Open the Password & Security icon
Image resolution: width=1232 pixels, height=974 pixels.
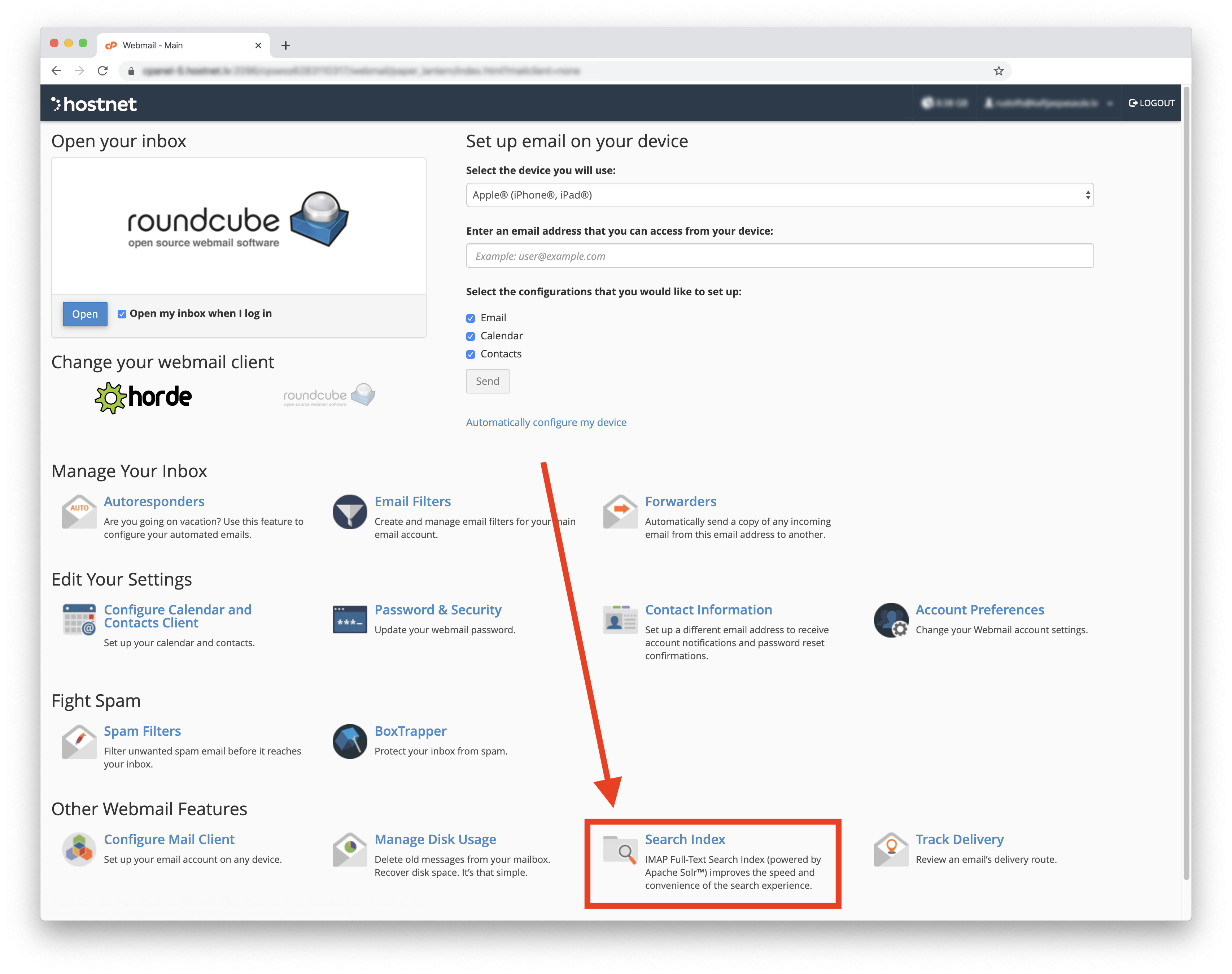point(349,620)
